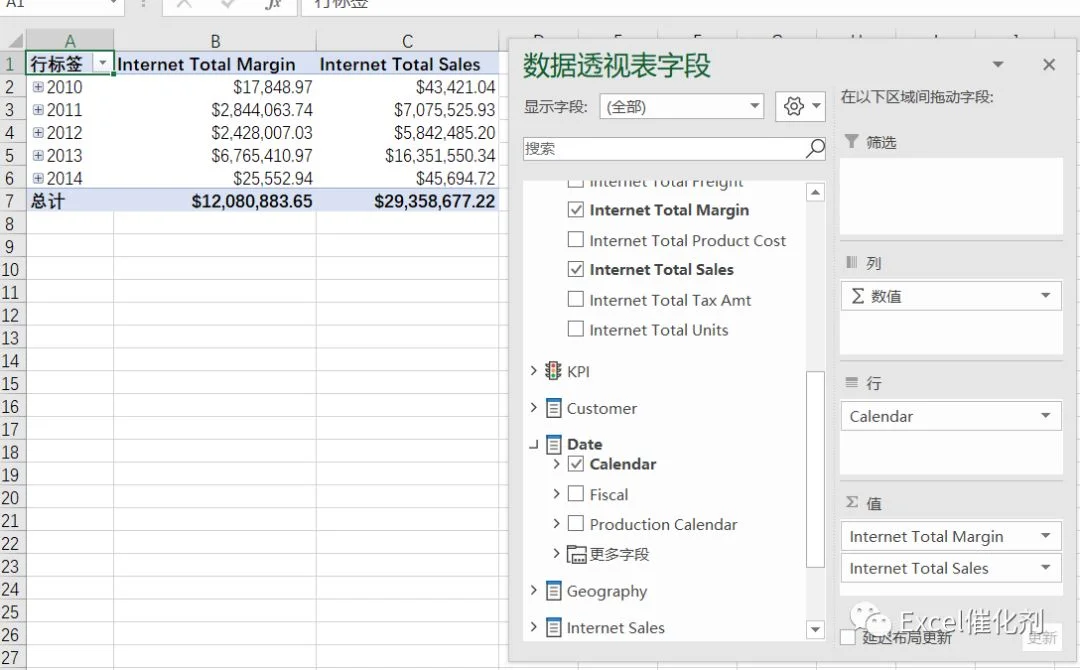Screen dimensions: 1080x670
Task: Uncheck Internet Total Margin field
Action: click(x=576, y=209)
